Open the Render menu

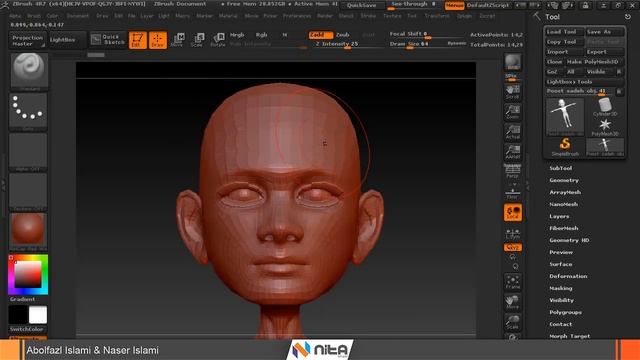pos(325,16)
